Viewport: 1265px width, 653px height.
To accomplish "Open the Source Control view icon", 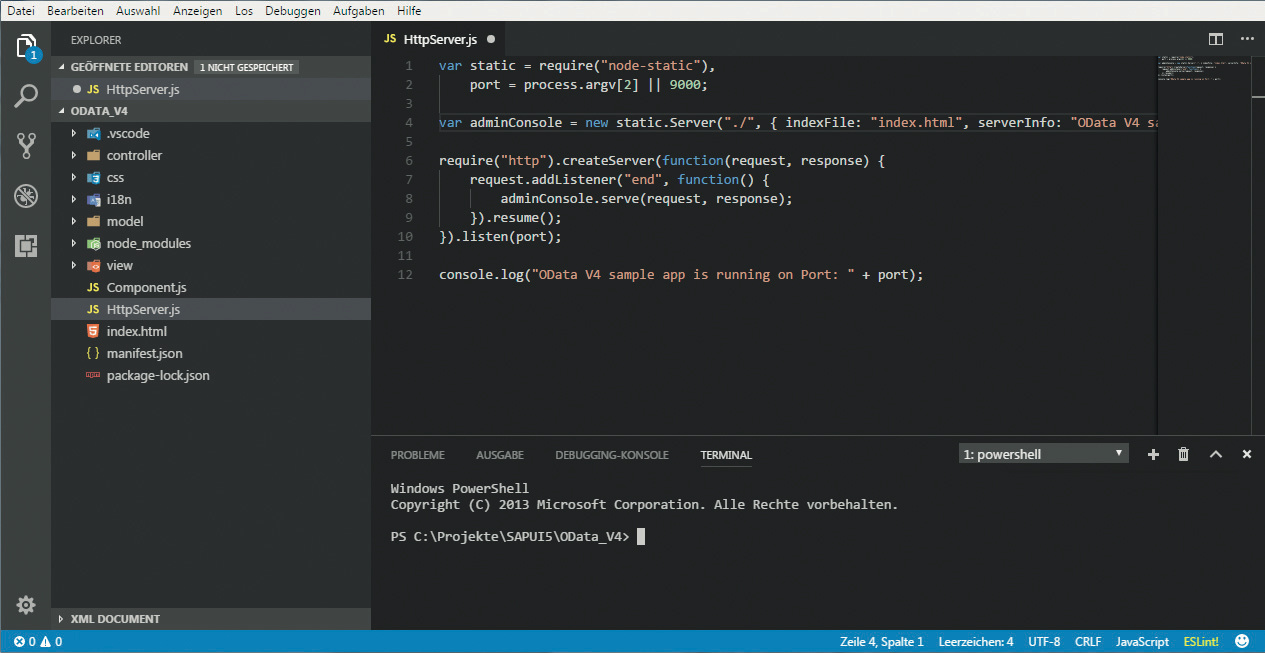I will [x=26, y=146].
